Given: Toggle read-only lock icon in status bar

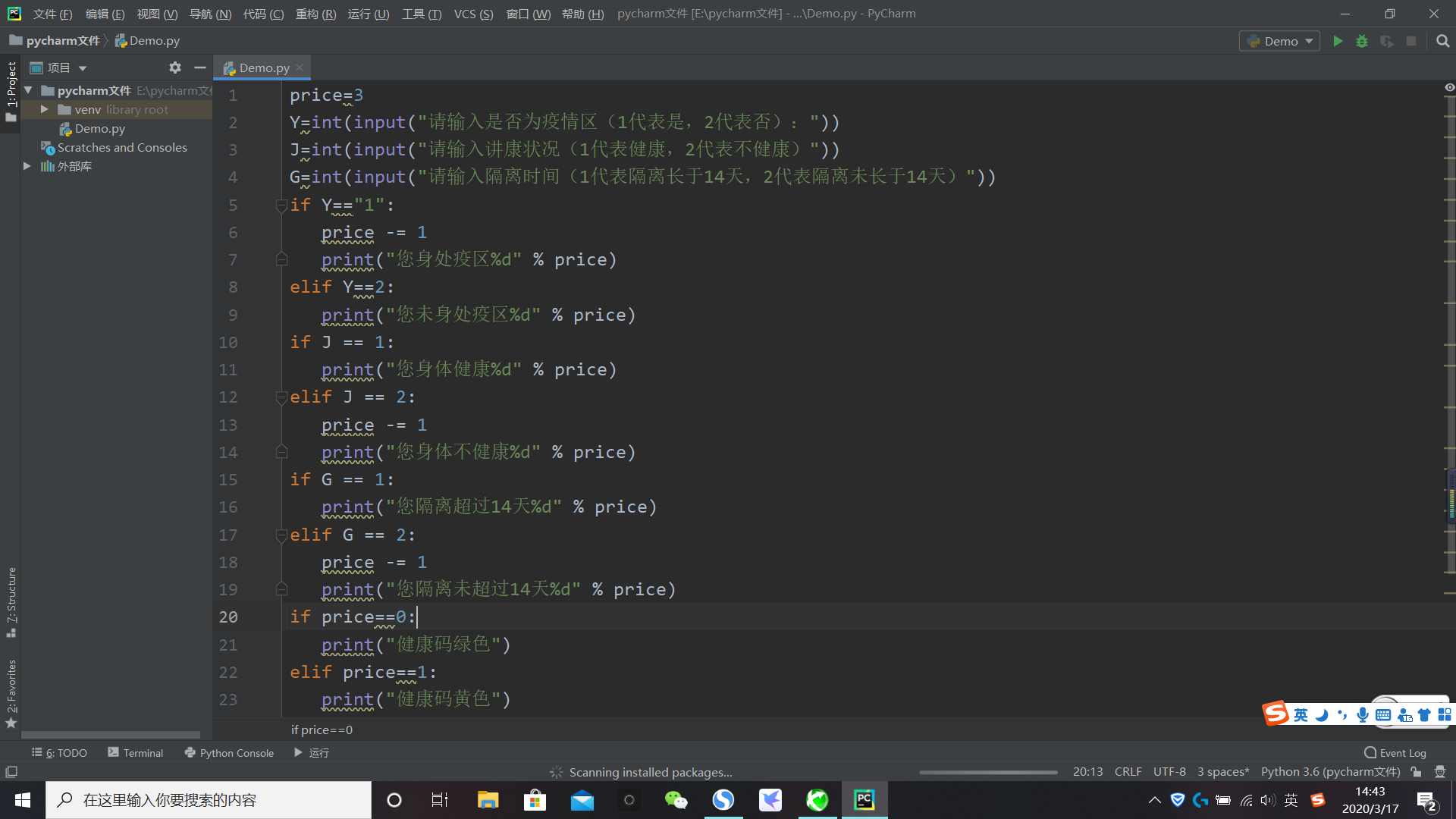Looking at the screenshot, I should (1416, 772).
